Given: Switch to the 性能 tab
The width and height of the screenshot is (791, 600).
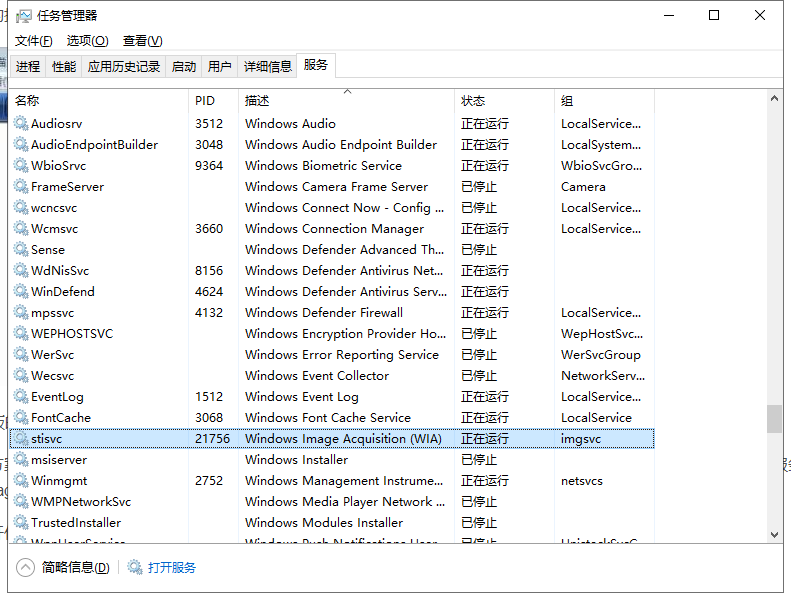Looking at the screenshot, I should point(64,66).
